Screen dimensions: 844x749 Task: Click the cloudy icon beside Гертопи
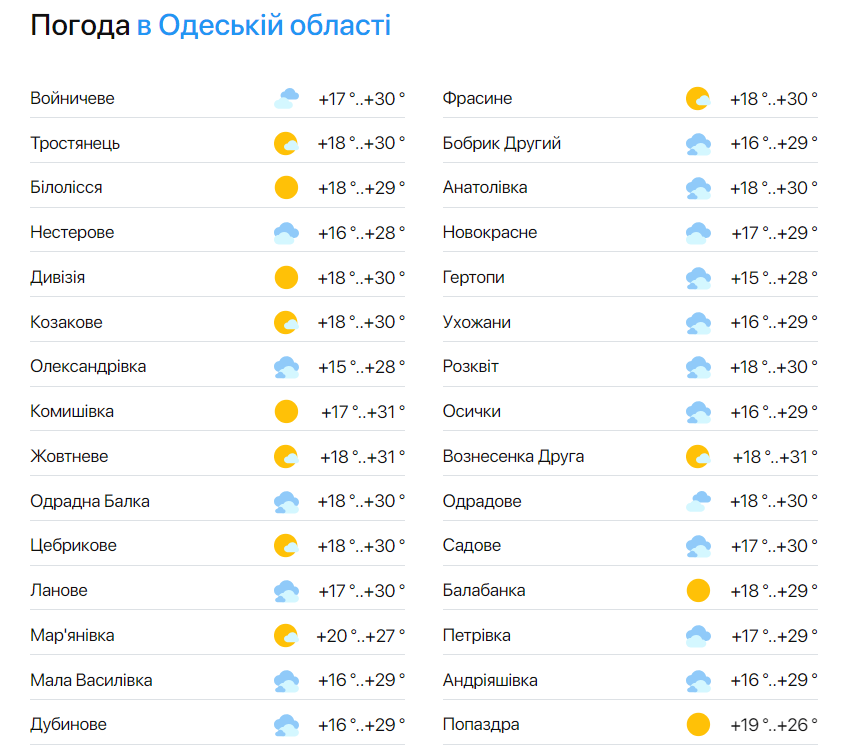click(x=697, y=277)
